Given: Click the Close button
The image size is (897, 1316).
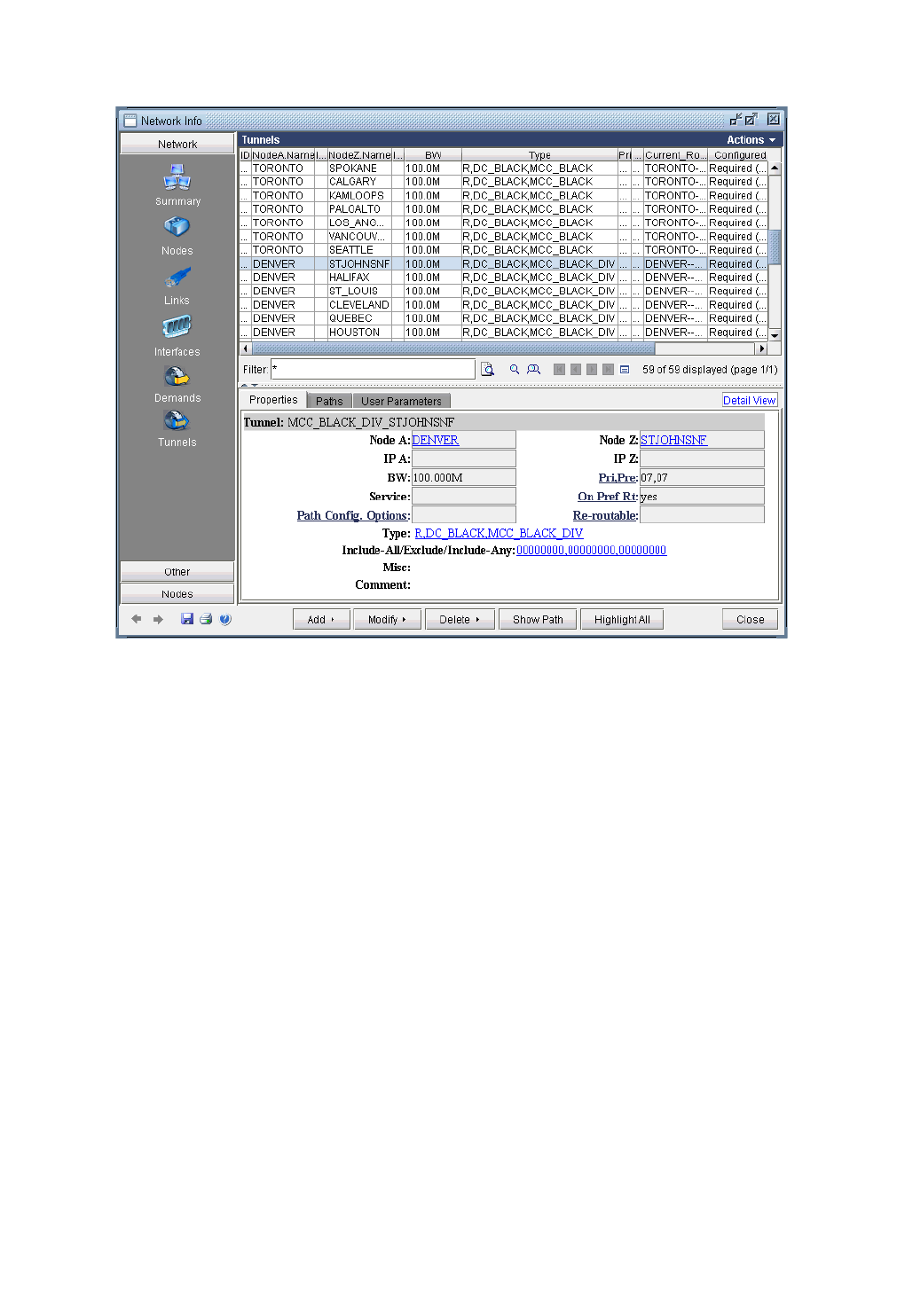Looking at the screenshot, I should click(x=750, y=619).
